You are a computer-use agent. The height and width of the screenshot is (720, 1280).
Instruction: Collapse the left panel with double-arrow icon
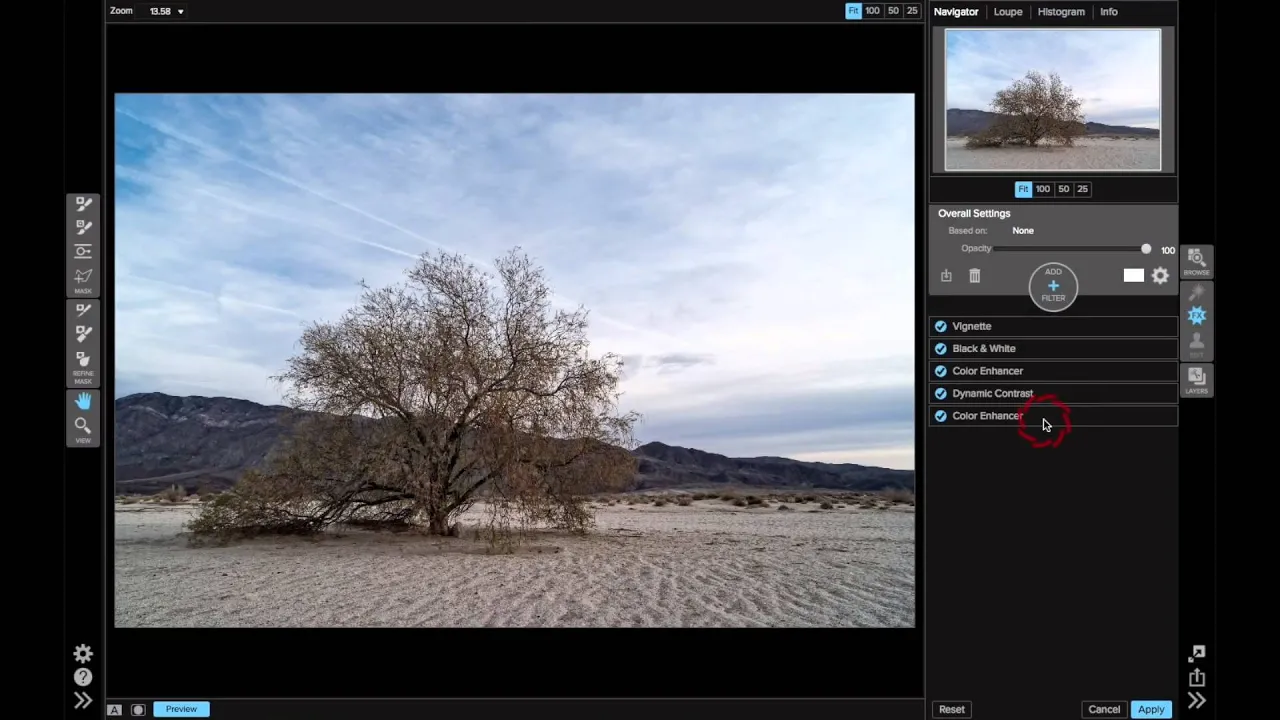83,701
